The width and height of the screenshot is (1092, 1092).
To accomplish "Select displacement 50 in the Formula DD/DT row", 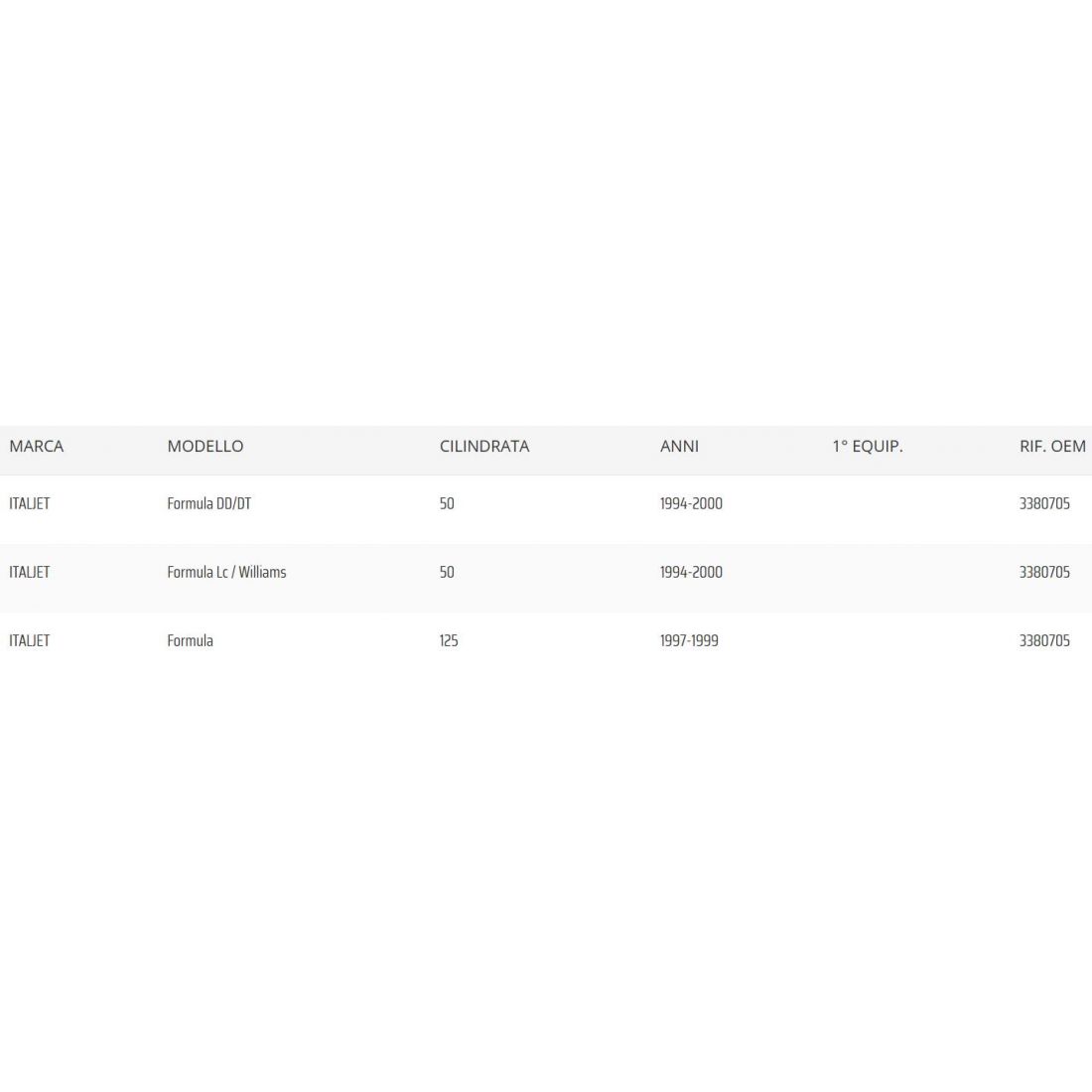I will tap(447, 504).
